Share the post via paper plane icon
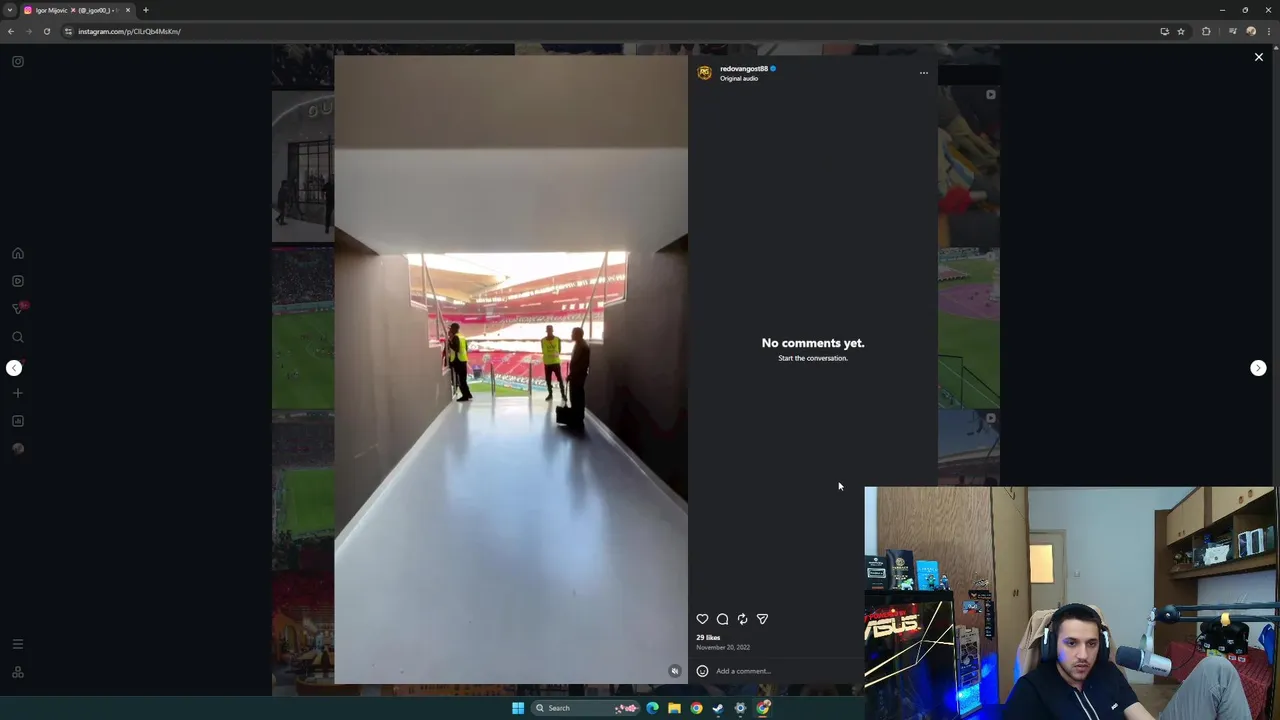This screenshot has width=1280, height=720. pyautogui.click(x=762, y=619)
